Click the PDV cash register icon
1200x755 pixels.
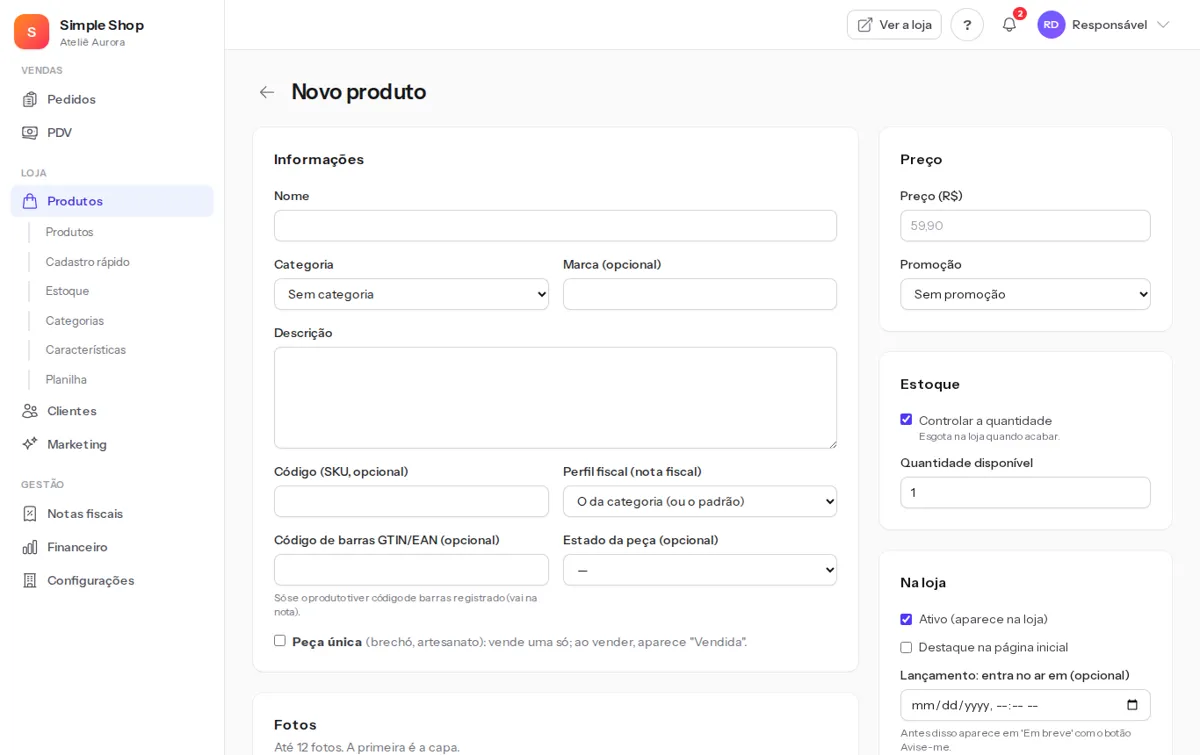pyautogui.click(x=30, y=132)
